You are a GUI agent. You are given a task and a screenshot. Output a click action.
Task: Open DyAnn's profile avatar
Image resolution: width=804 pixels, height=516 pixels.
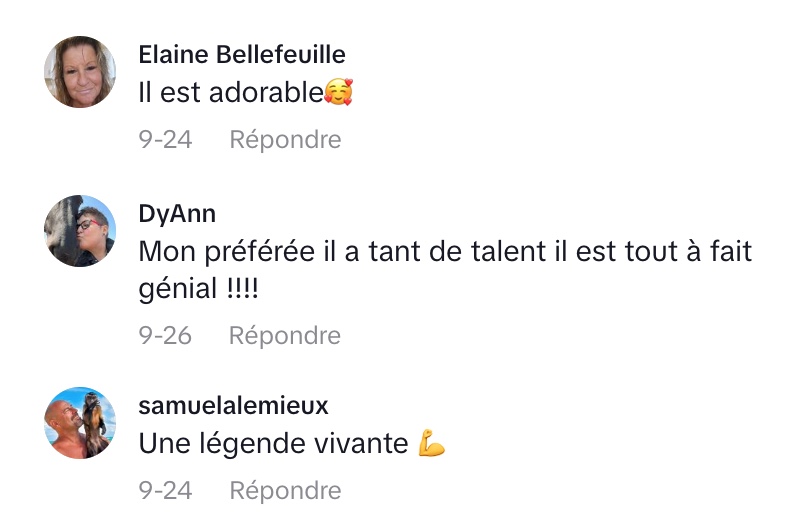pyautogui.click(x=80, y=231)
